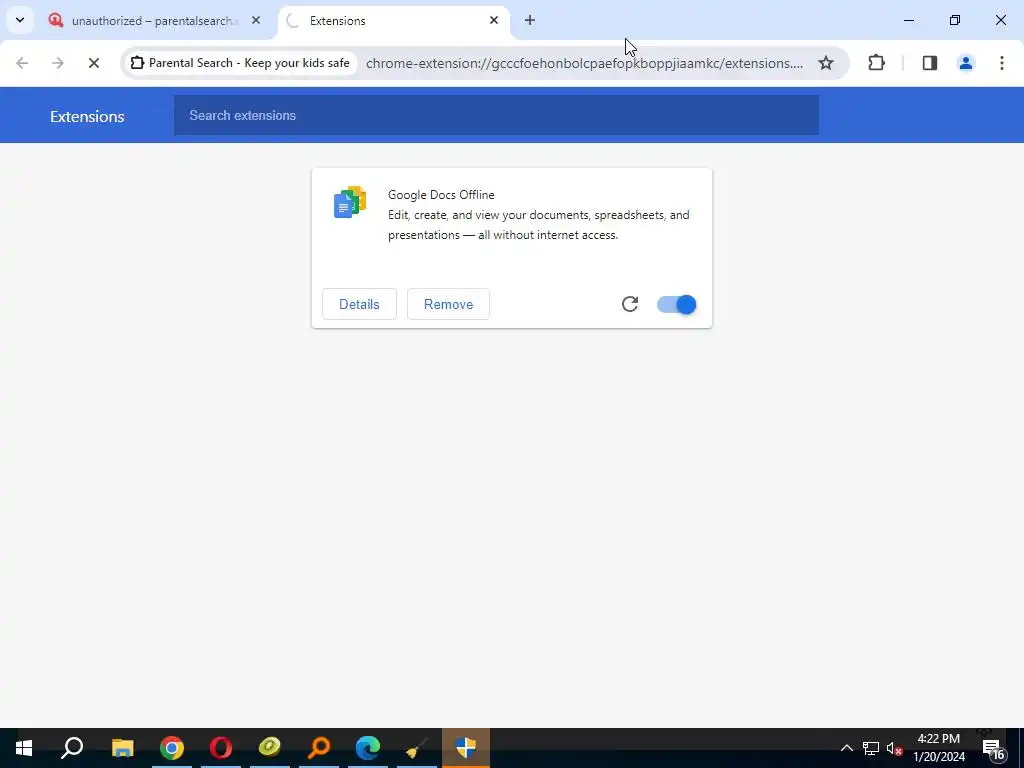This screenshot has width=1024, height=768.
Task: Open the Chrome profile avatar
Action: point(965,63)
